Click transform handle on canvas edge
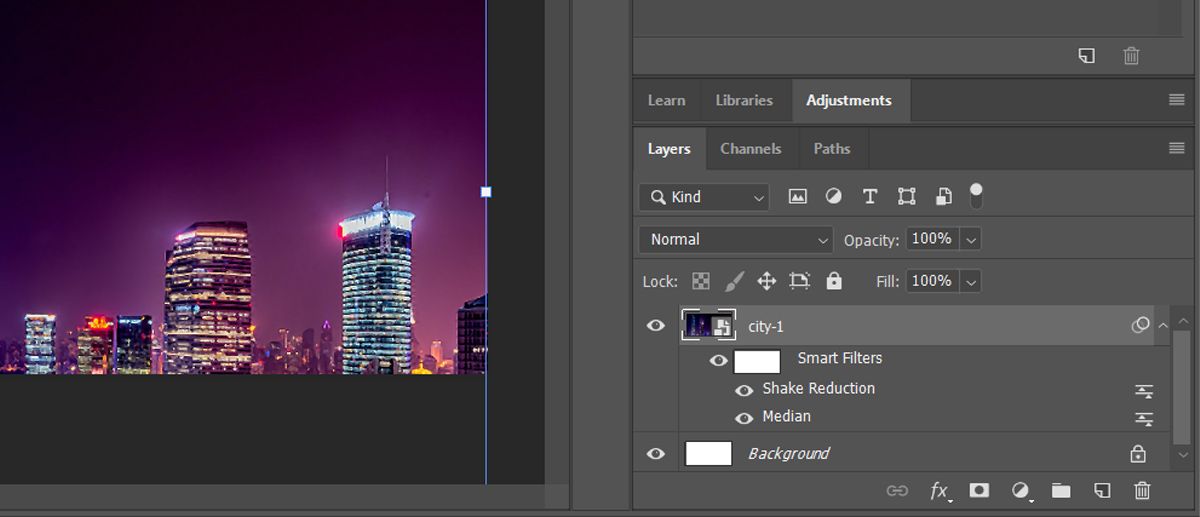 click(486, 191)
